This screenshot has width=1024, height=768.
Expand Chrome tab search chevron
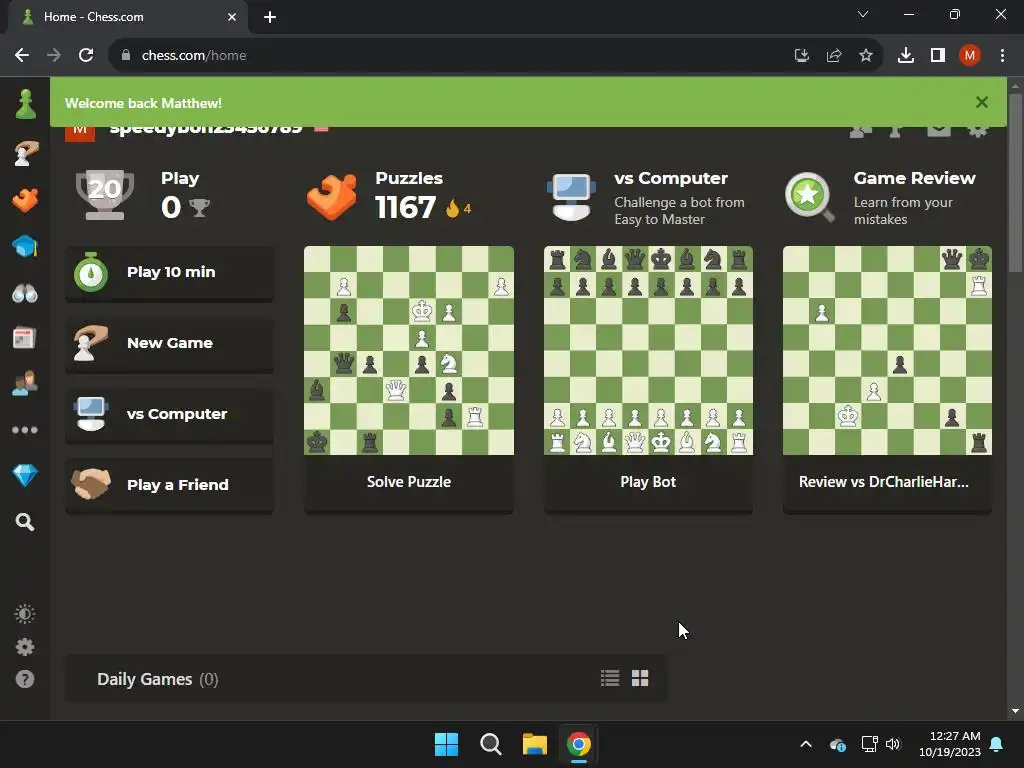(x=863, y=14)
